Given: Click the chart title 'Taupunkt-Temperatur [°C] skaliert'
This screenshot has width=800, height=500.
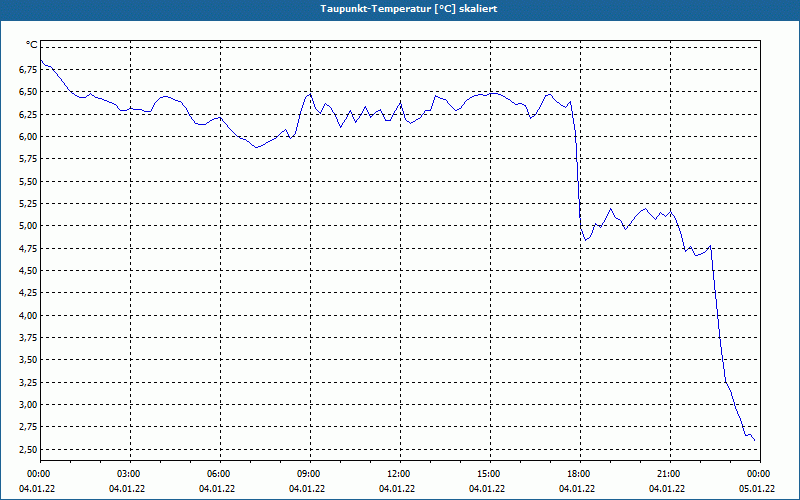Looking at the screenshot, I should click(x=409, y=9).
